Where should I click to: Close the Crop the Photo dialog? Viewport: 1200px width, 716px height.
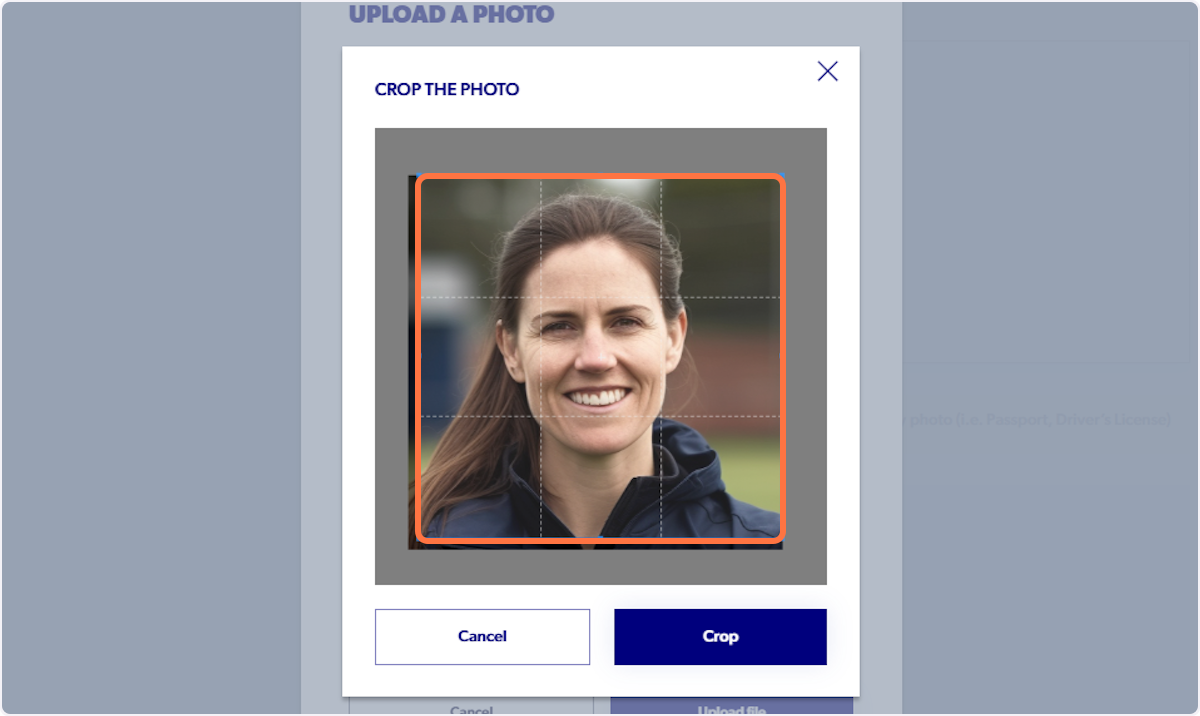click(827, 71)
